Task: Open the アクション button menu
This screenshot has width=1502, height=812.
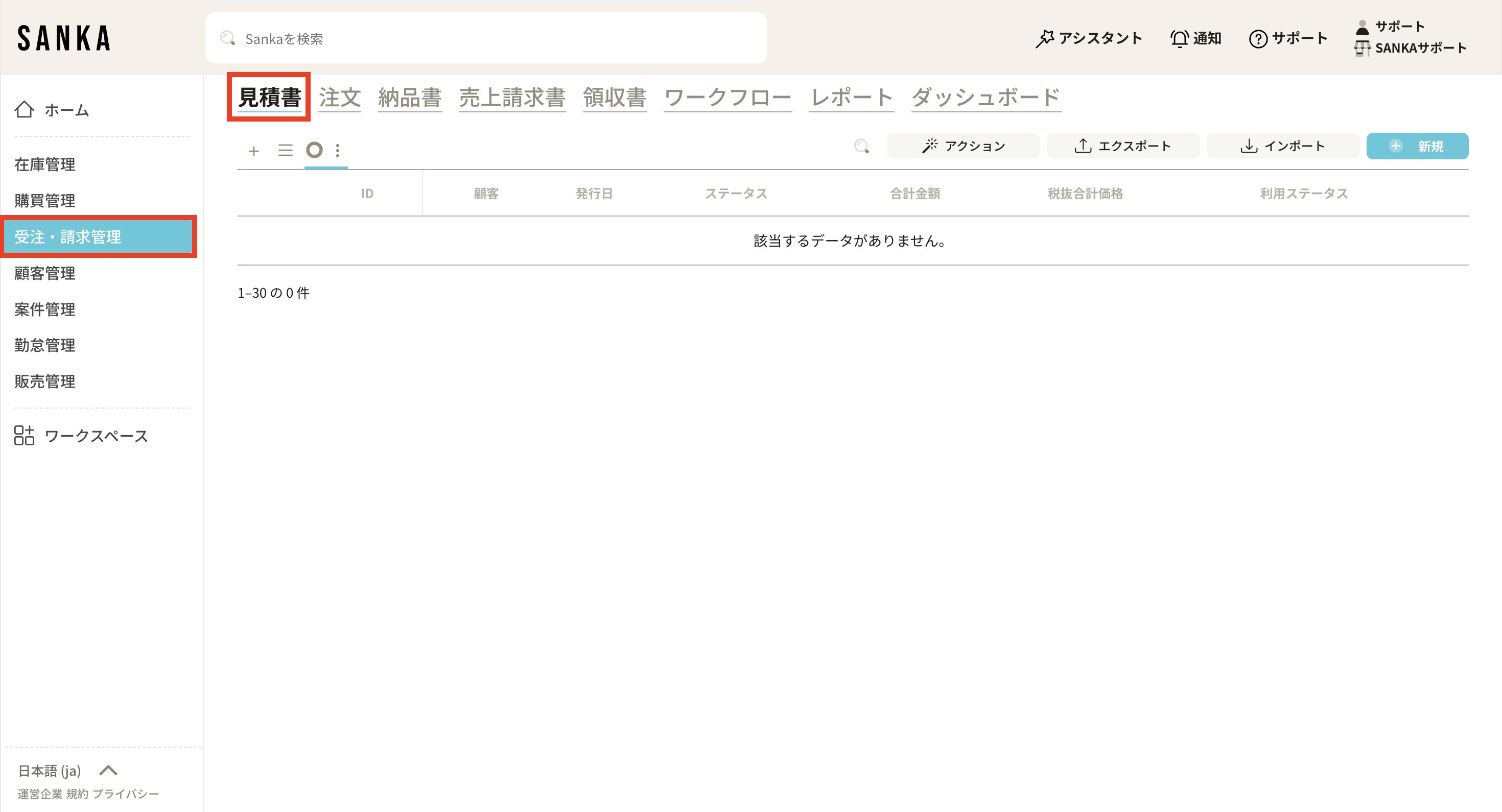Action: point(963,146)
